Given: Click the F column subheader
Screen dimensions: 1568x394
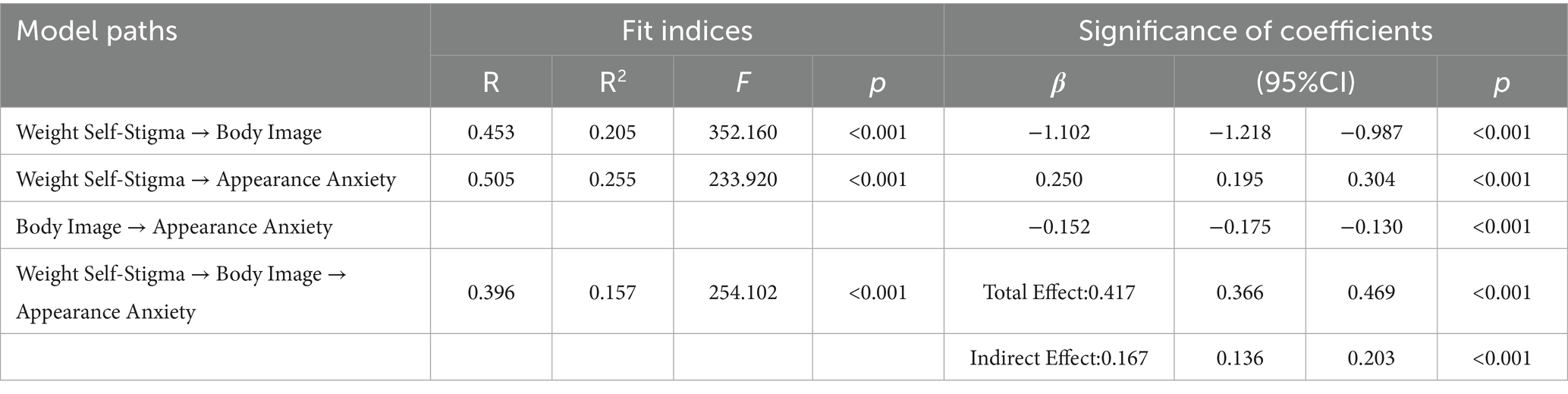Looking at the screenshot, I should [743, 83].
